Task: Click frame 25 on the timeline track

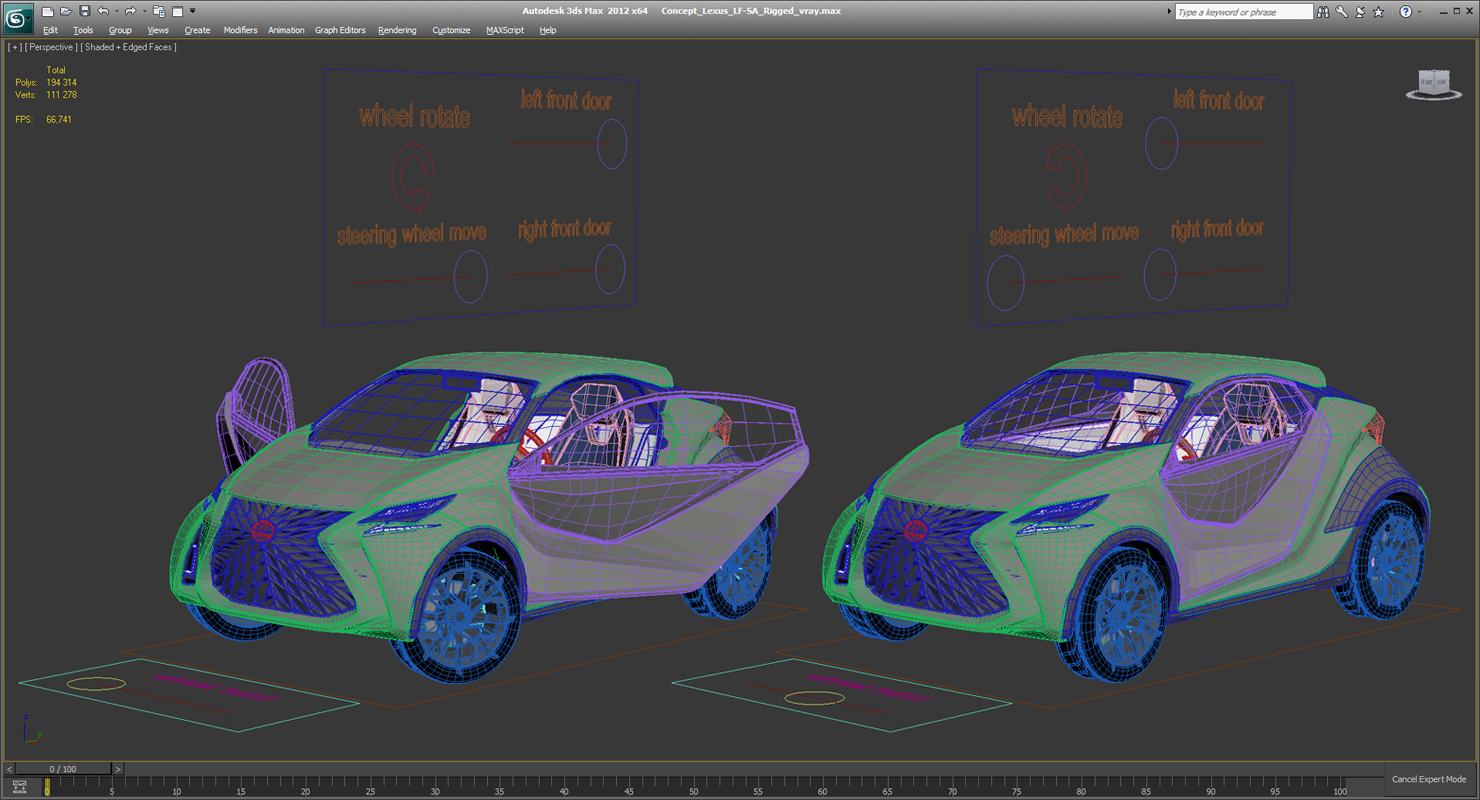Action: click(x=370, y=787)
